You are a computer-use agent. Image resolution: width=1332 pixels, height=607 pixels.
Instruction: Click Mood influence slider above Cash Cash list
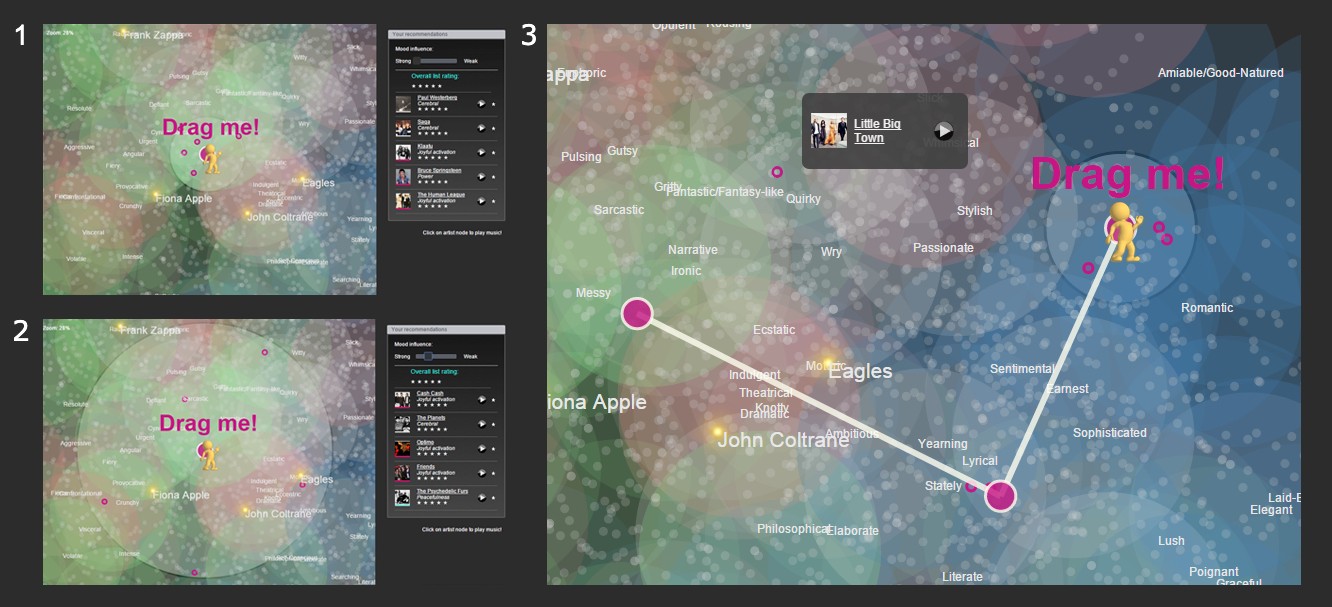click(436, 356)
